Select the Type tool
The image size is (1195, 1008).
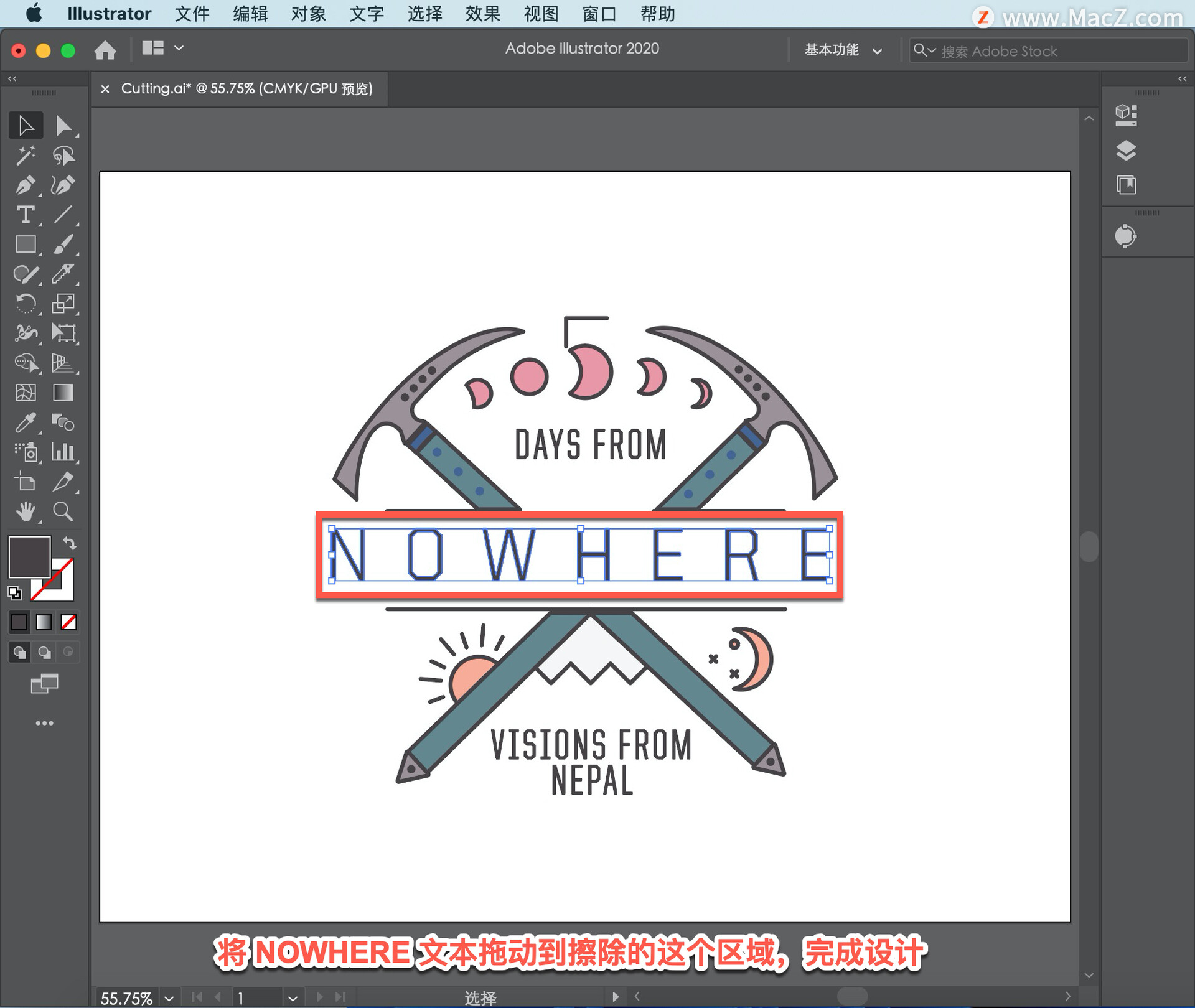pos(26,215)
